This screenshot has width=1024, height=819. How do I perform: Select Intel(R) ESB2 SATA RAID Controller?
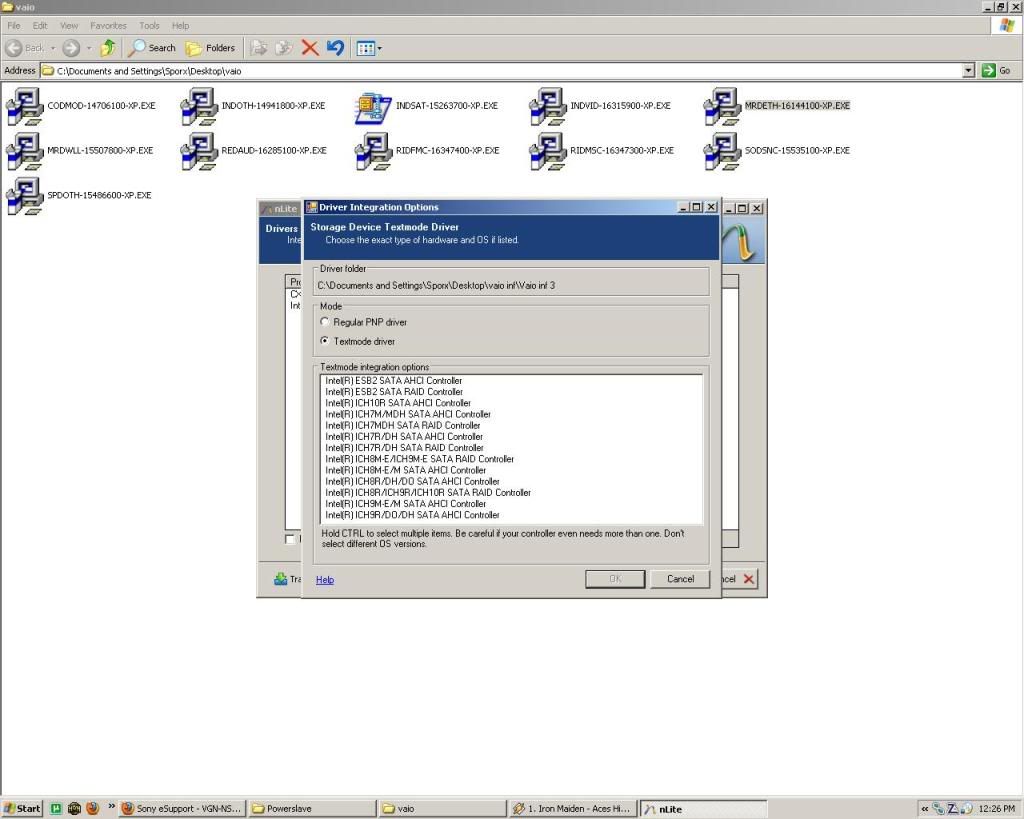coord(394,392)
